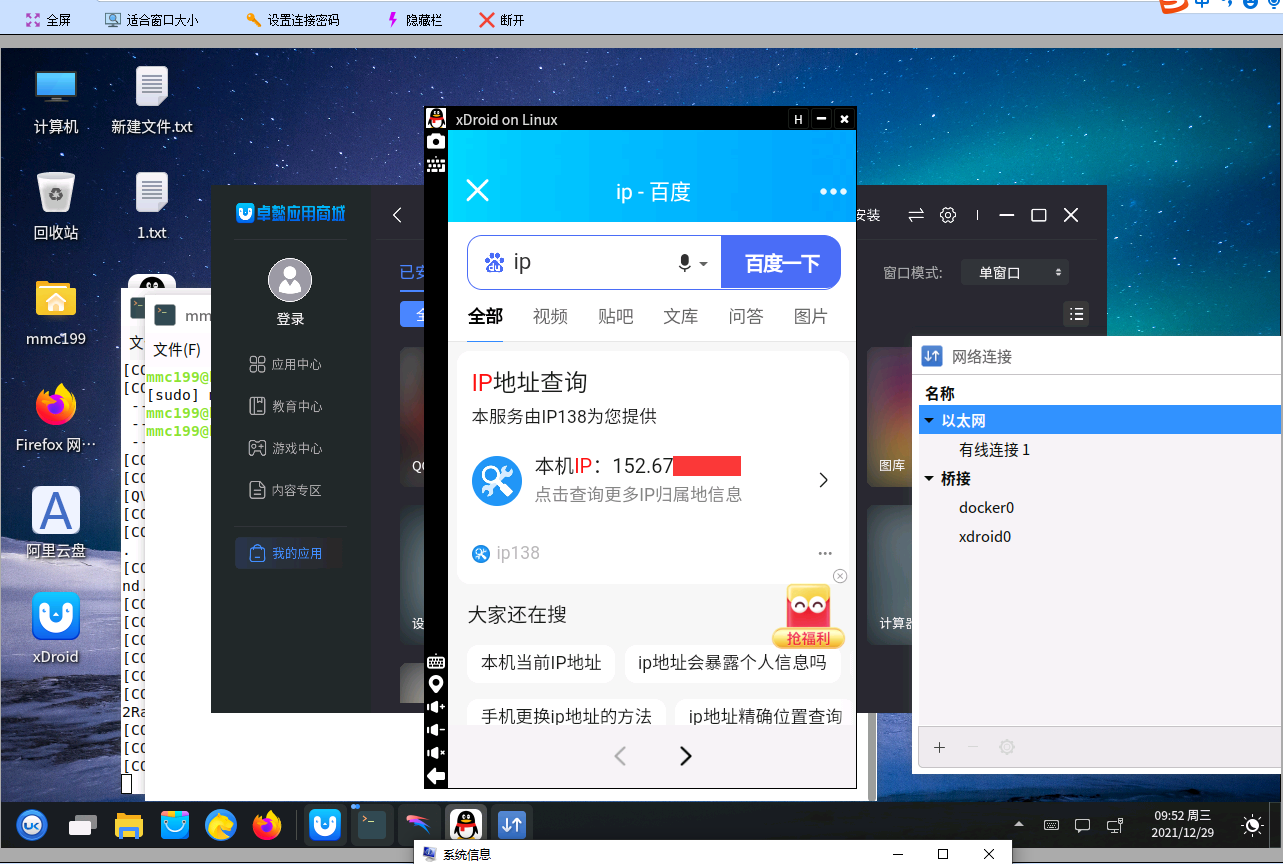Open 阿里云盘 desktop icon

click(x=56, y=522)
